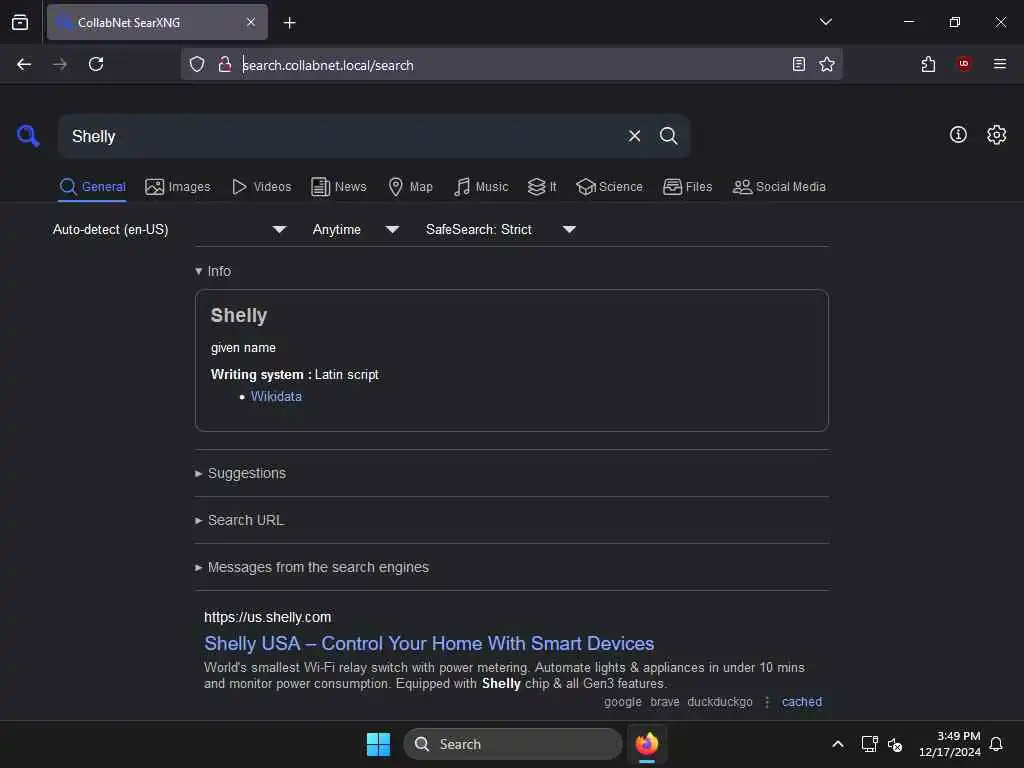Reload the current page
The width and height of the screenshot is (1024, 768).
[96, 64]
